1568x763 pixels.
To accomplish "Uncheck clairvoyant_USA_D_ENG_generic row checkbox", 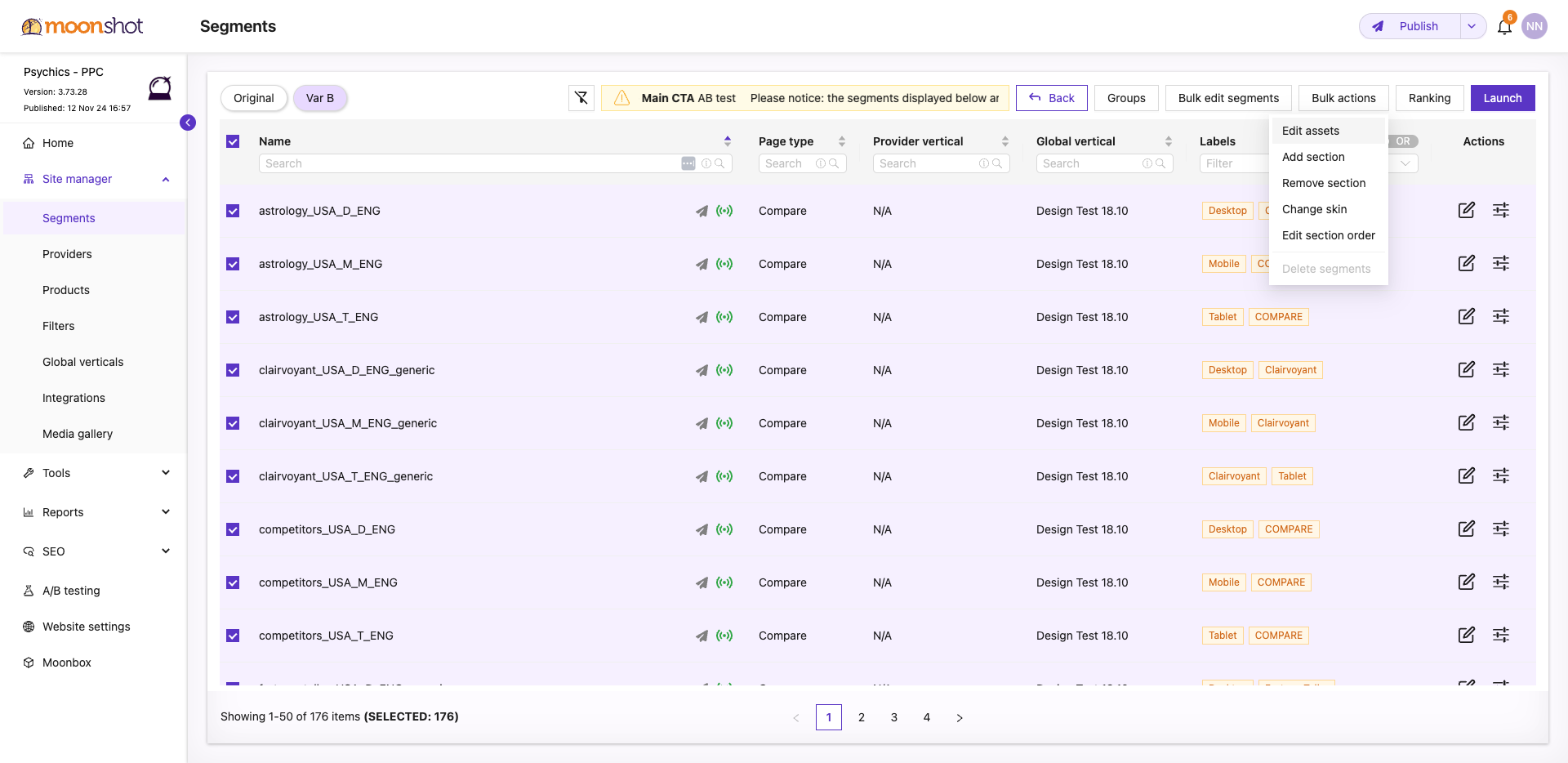I will [x=233, y=370].
